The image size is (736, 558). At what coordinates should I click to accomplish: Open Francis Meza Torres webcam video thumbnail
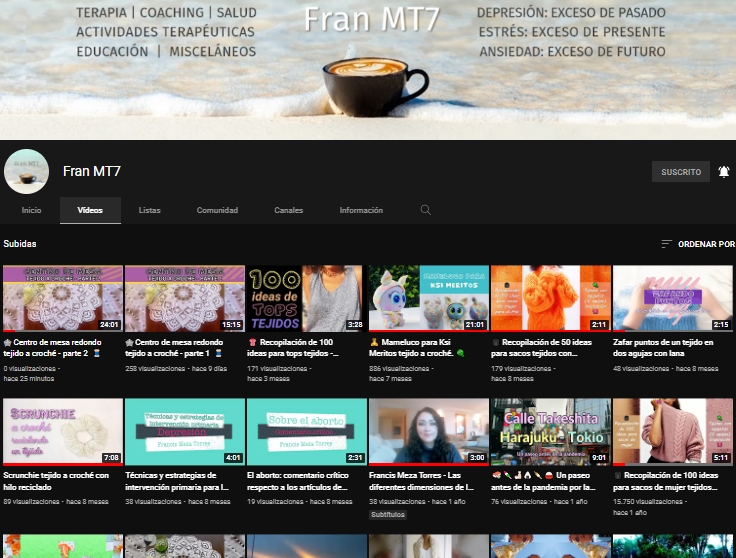429,432
